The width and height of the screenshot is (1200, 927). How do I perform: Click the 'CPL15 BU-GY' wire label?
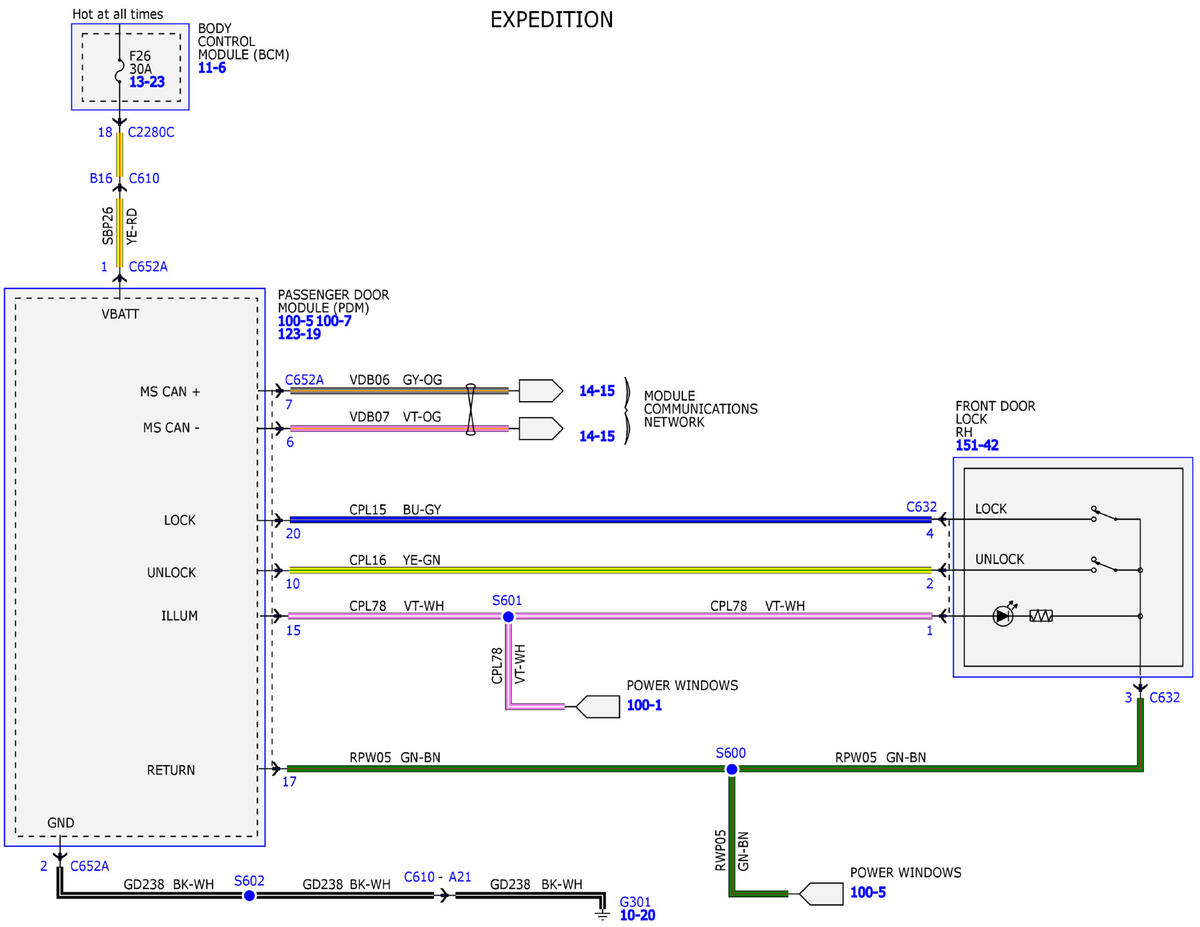pos(395,509)
